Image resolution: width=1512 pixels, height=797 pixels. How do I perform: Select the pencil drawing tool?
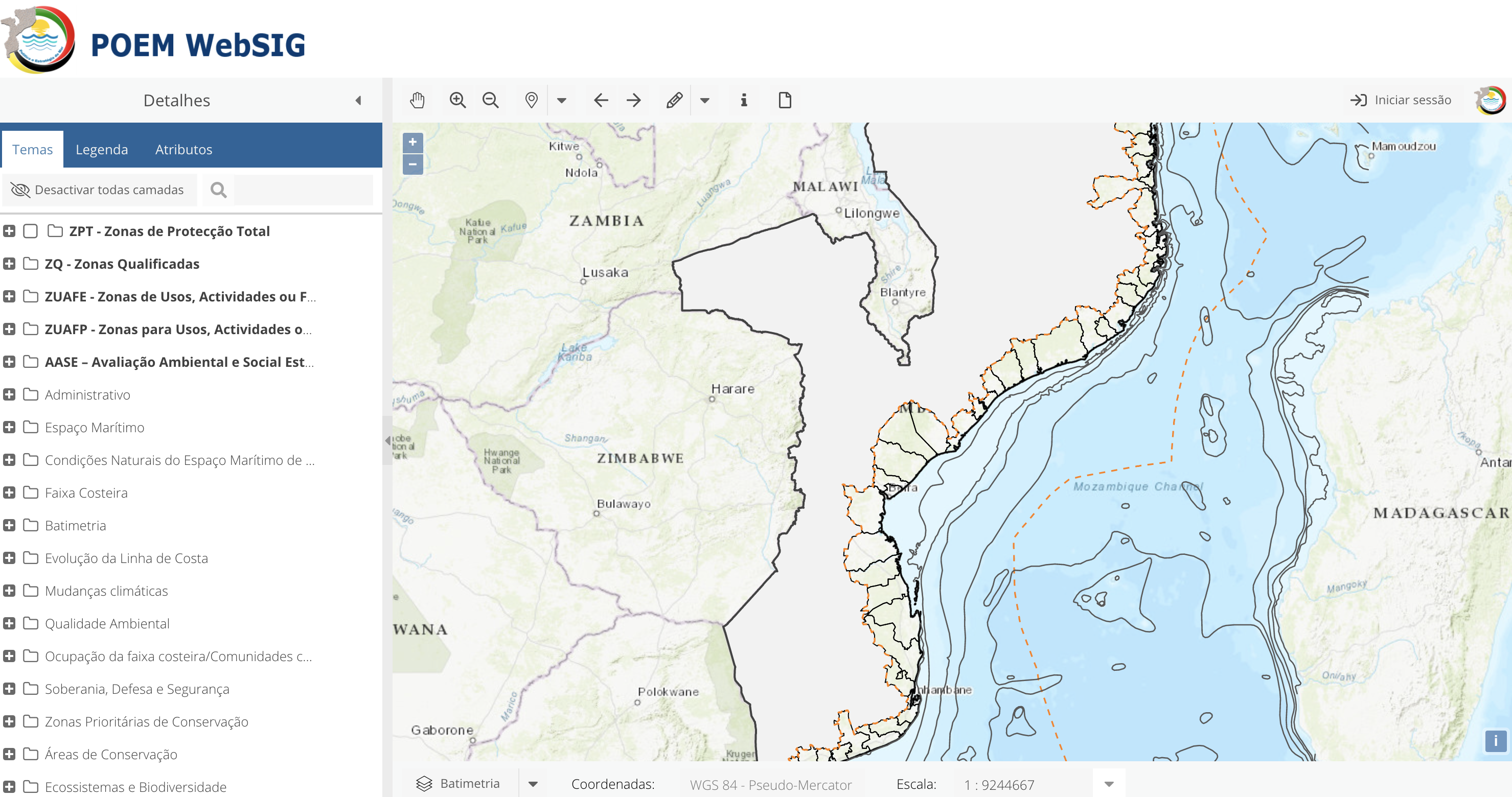point(674,100)
